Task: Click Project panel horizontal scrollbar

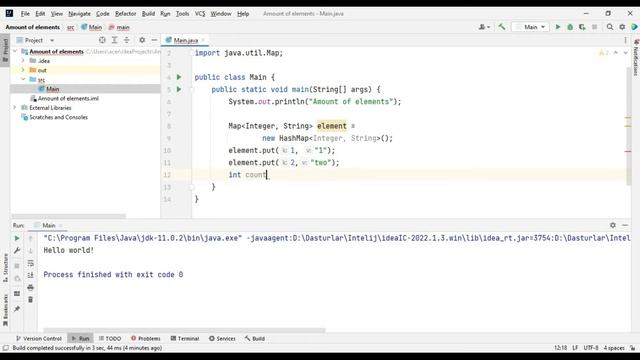Action: [x=69, y=216]
